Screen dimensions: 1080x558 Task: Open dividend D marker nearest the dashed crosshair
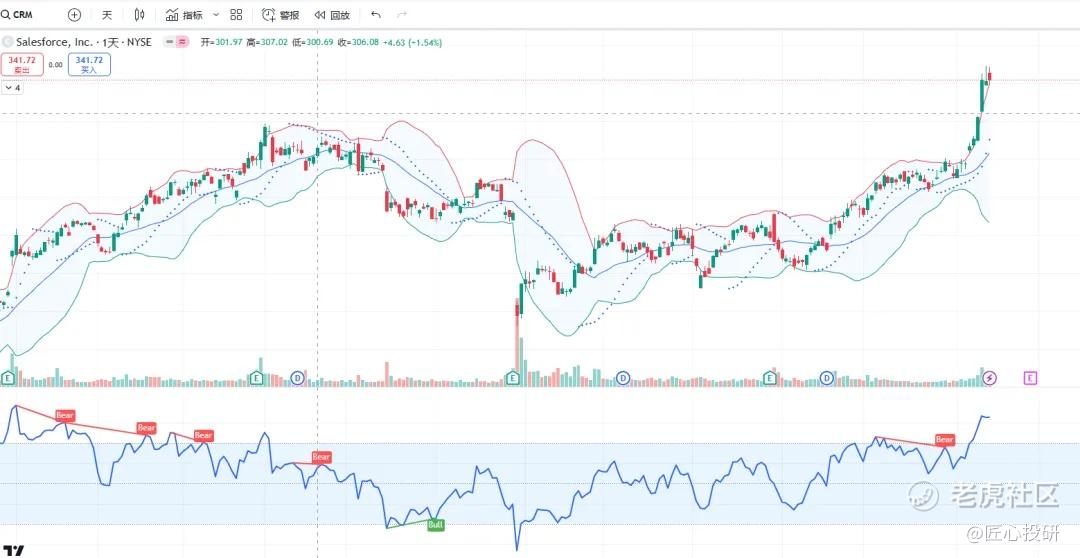pos(298,378)
